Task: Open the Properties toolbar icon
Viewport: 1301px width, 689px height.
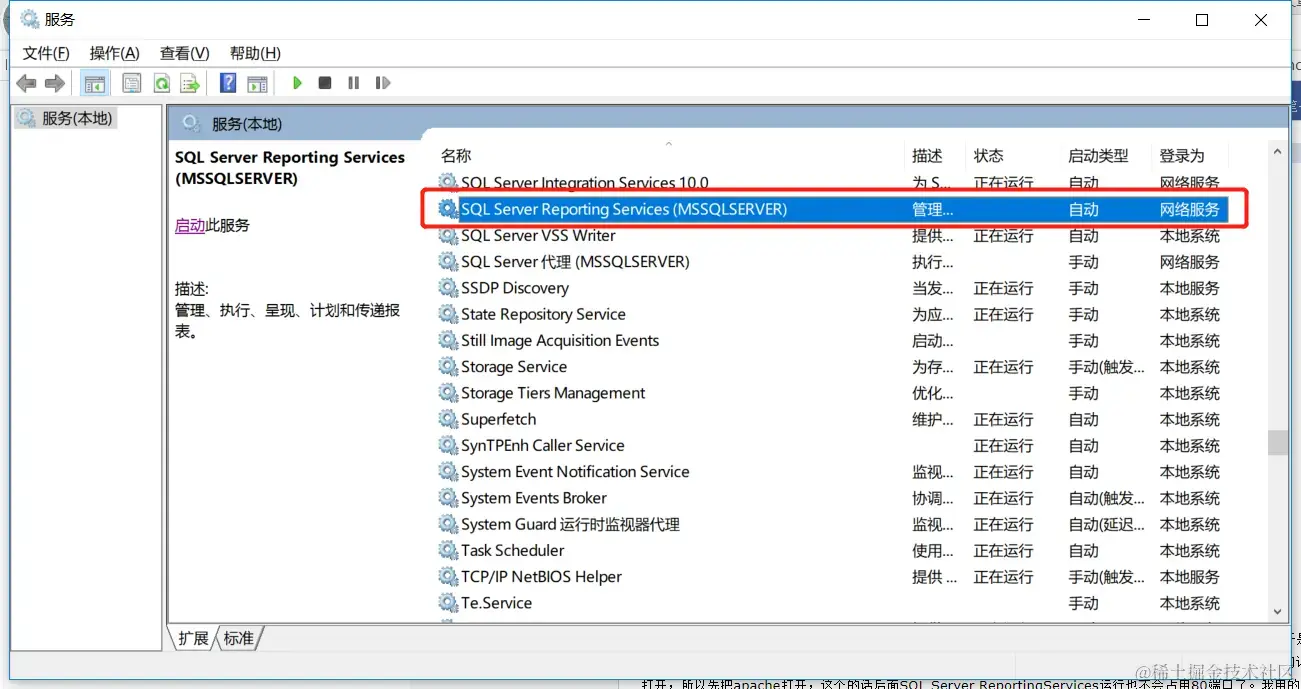Action: pyautogui.click(x=131, y=83)
